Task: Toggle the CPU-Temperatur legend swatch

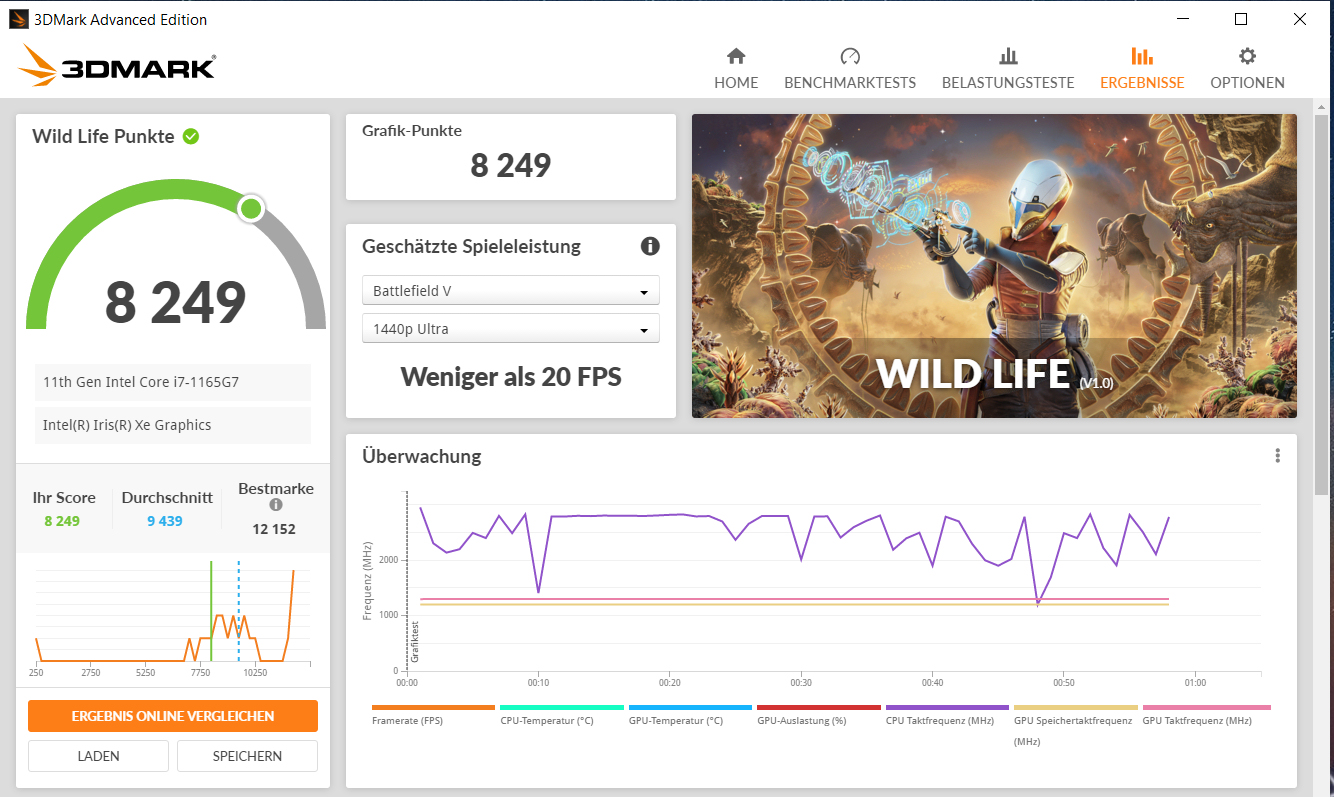Action: point(562,707)
